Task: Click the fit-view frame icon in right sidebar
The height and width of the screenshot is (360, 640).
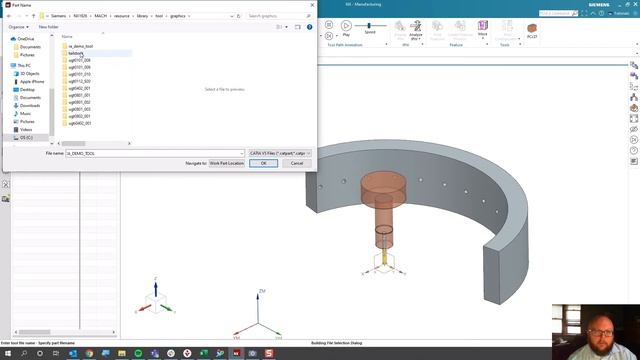Action: [634, 118]
